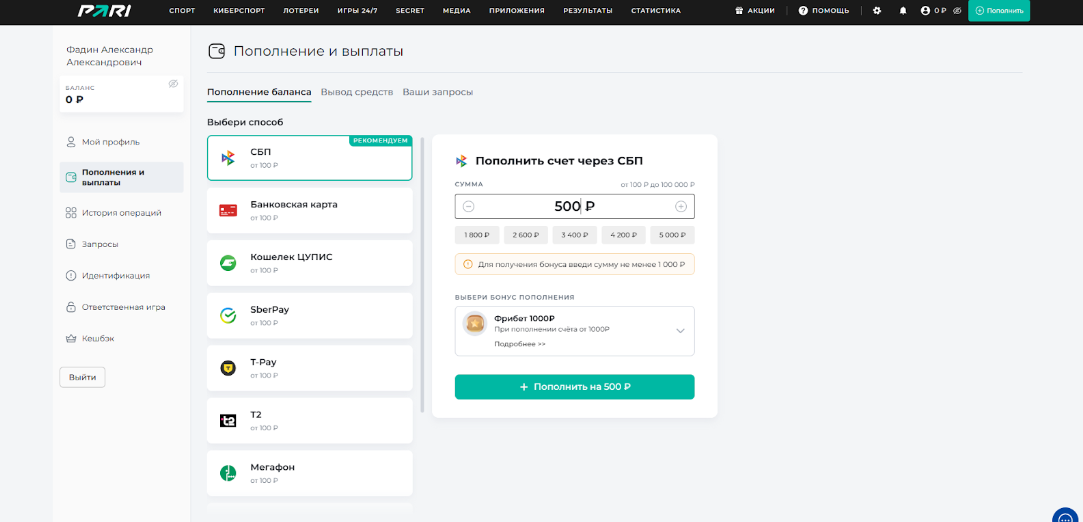The width and height of the screenshot is (1083, 522).
Task: Click the Кешбэк crown icon
Action: [70, 339]
